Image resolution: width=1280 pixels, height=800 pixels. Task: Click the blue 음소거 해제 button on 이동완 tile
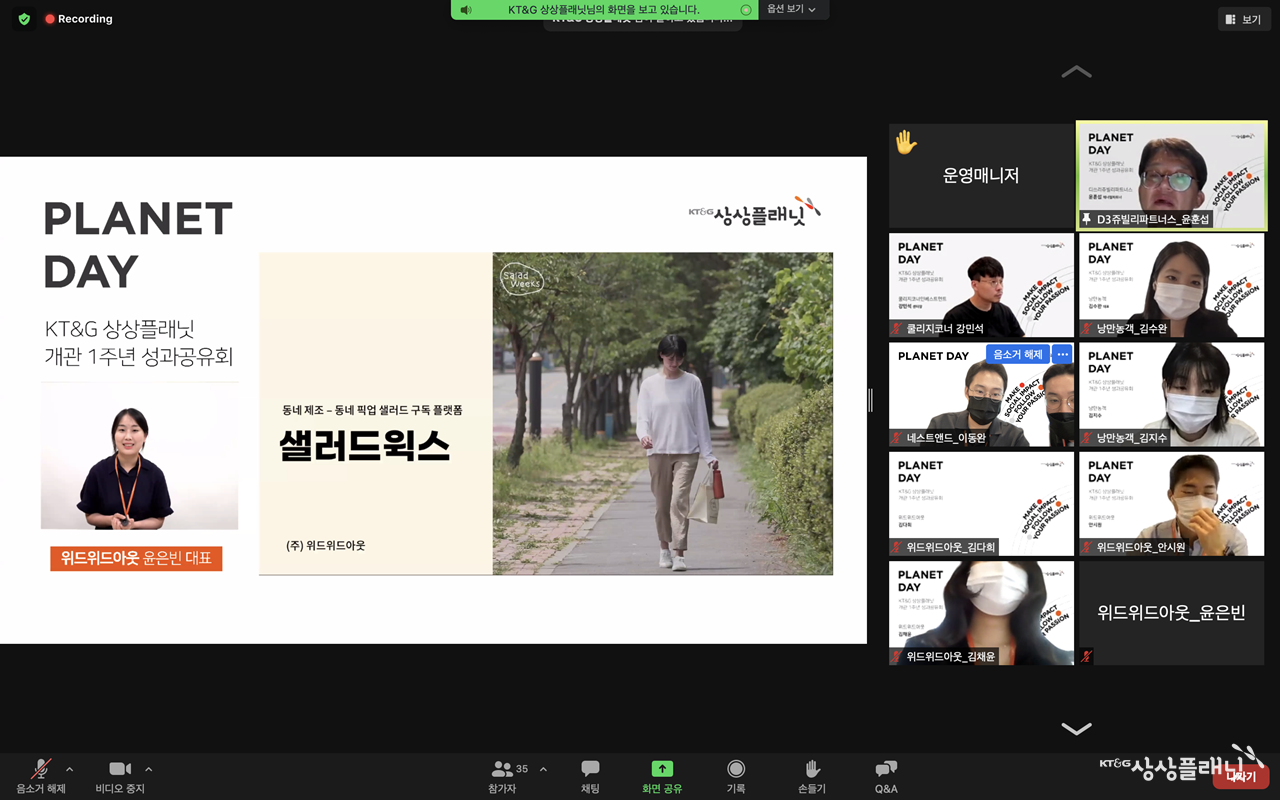(x=1018, y=354)
